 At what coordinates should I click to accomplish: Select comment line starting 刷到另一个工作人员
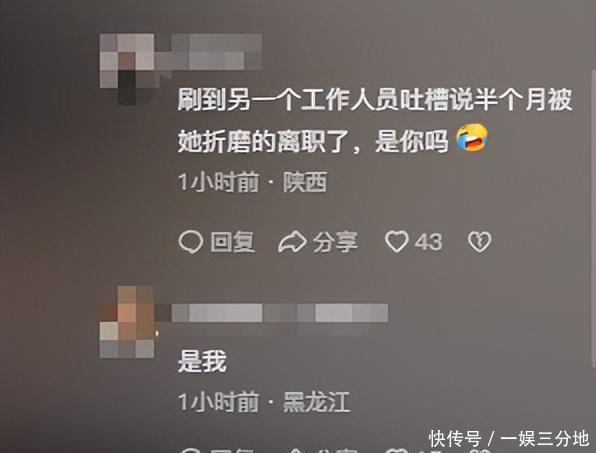click(375, 100)
